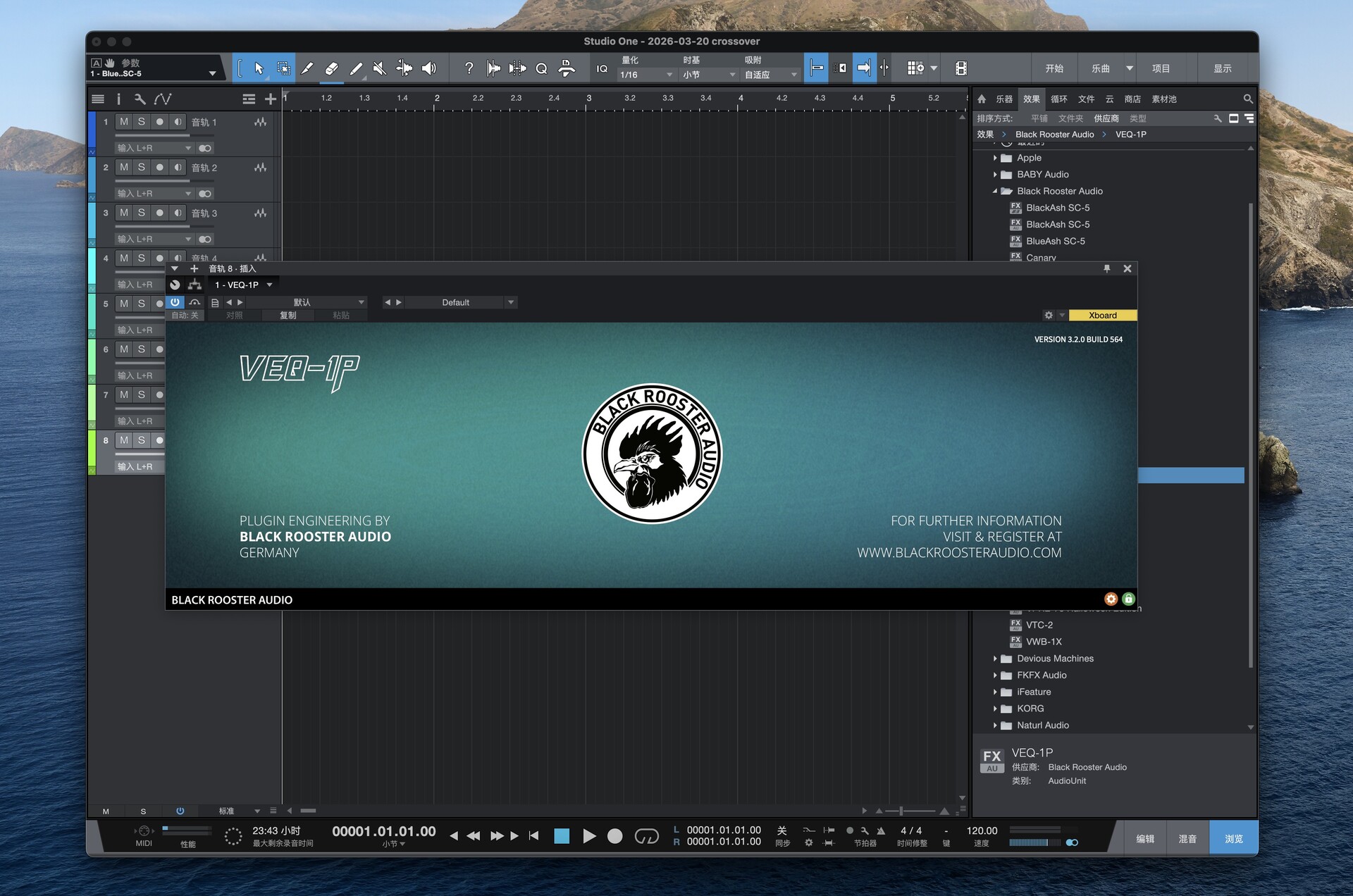Expand the Devious Machines folder
Image resolution: width=1353 pixels, height=896 pixels.
click(x=995, y=659)
